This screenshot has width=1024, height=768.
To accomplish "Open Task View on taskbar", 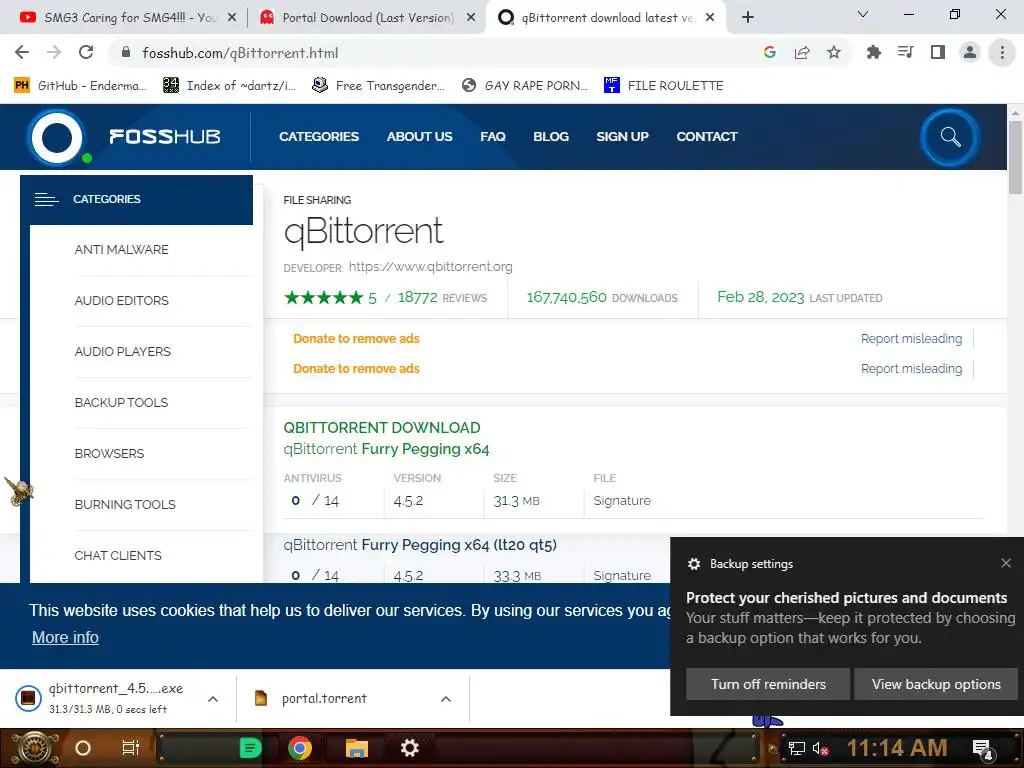I will pyautogui.click(x=131, y=748).
